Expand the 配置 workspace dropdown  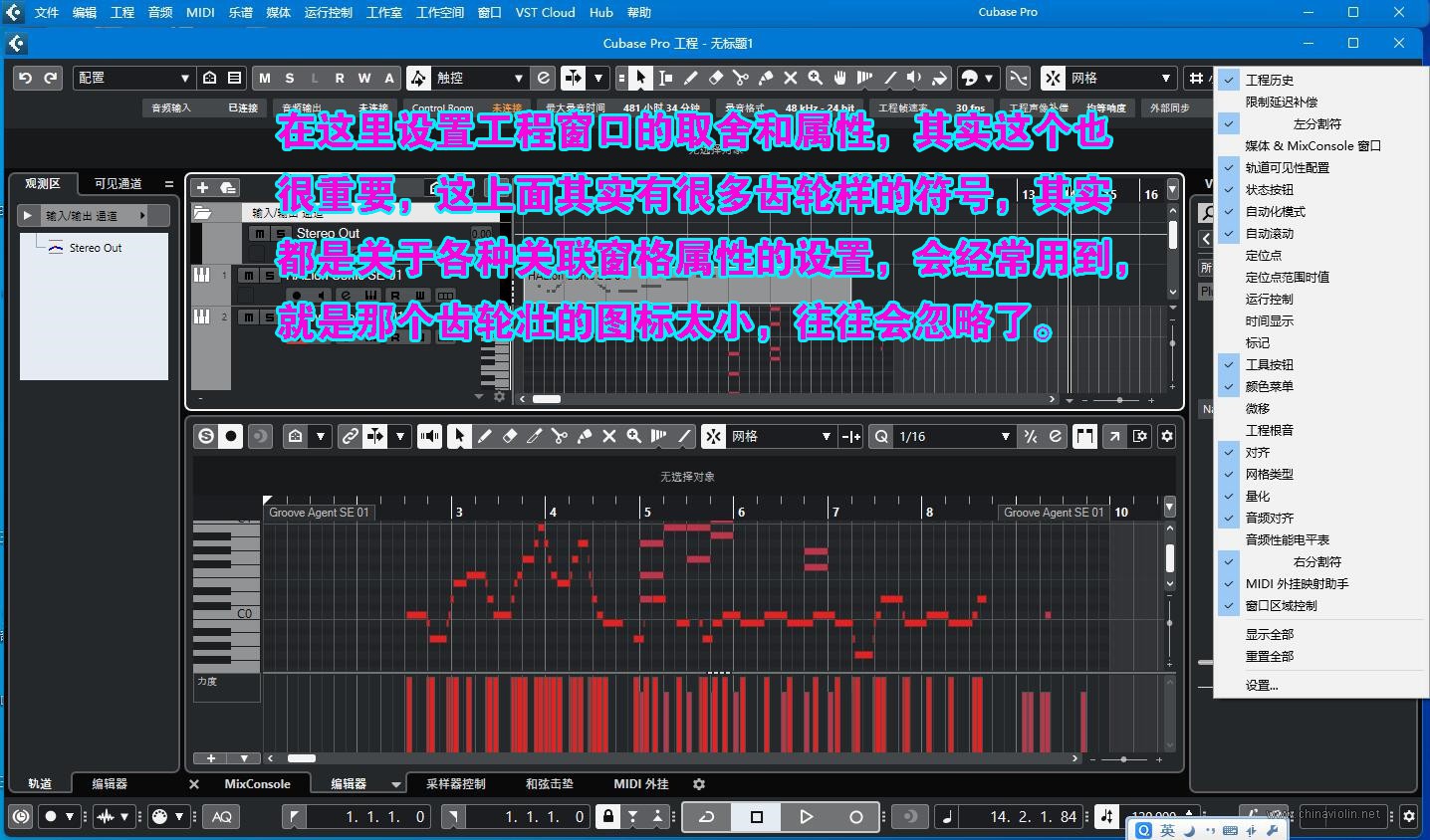133,78
